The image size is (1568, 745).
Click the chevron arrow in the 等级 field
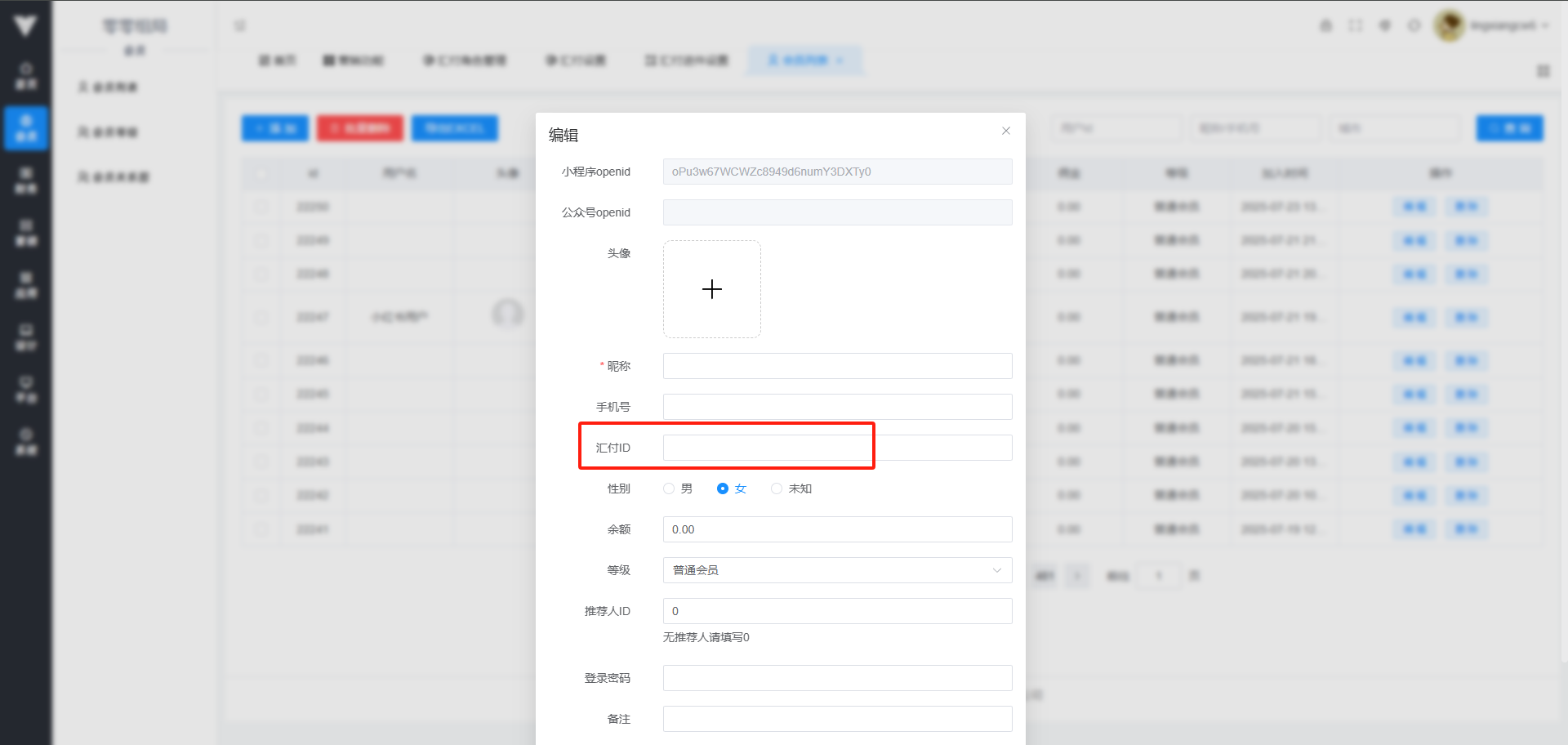tap(996, 570)
